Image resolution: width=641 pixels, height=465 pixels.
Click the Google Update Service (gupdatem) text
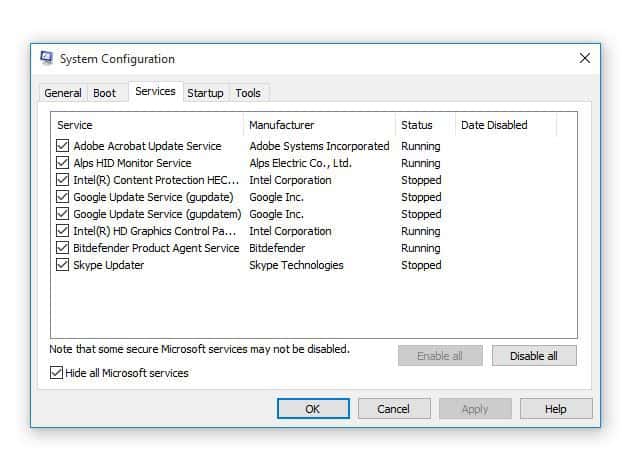pyautogui.click(x=157, y=214)
